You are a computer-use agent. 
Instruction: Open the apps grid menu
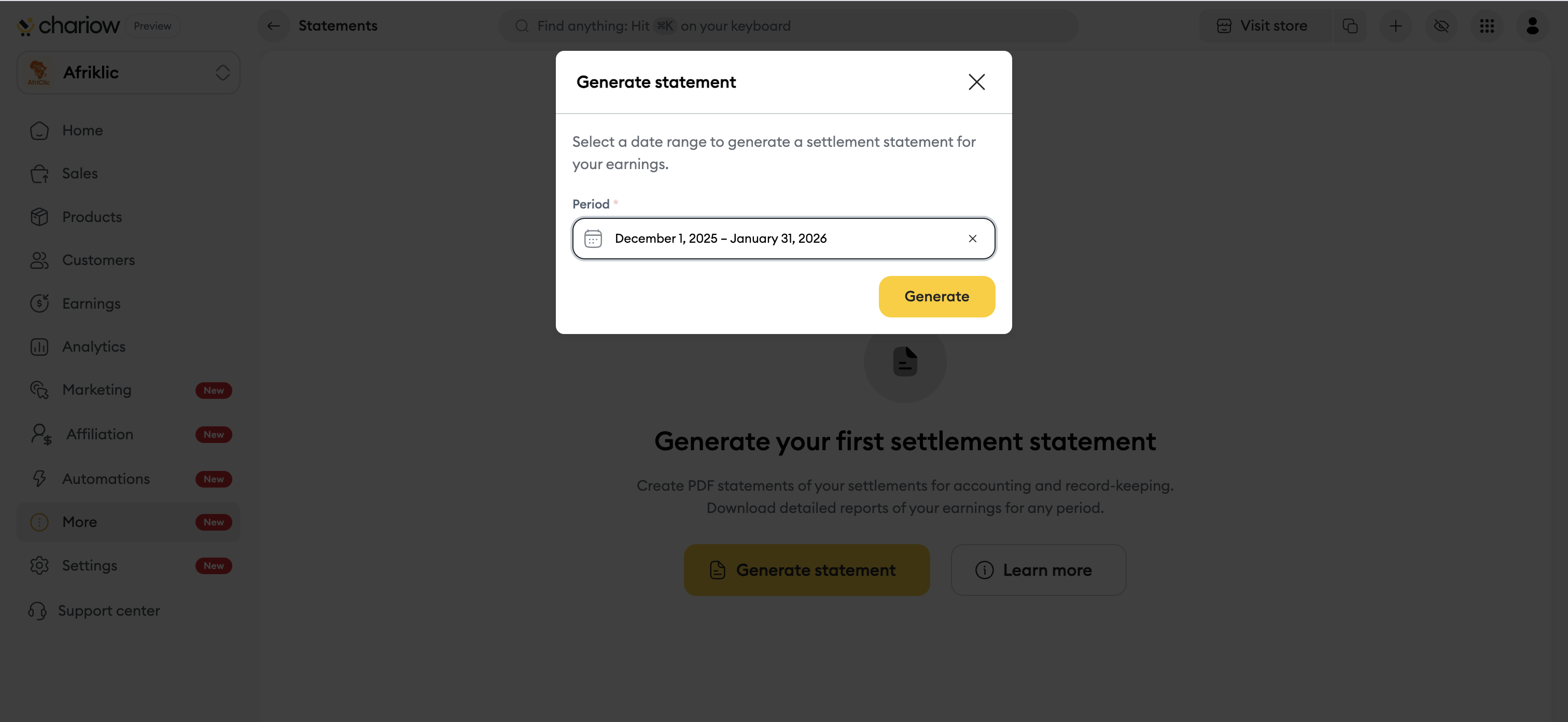point(1487,26)
